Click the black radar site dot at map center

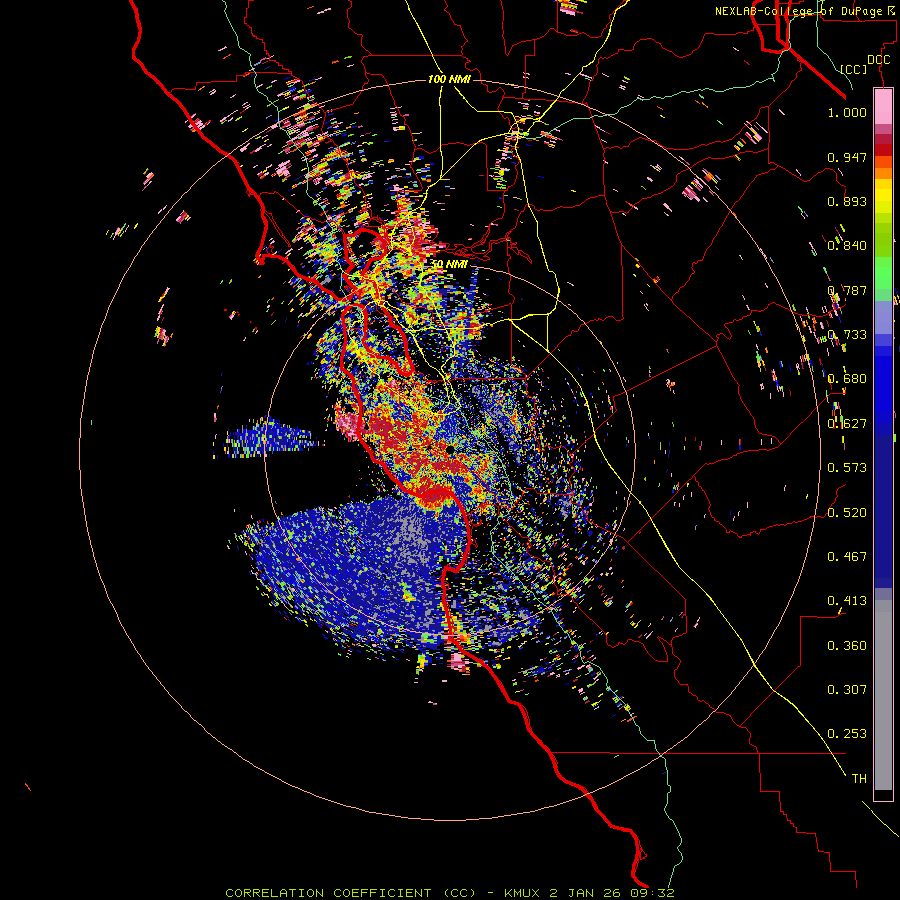point(450,449)
